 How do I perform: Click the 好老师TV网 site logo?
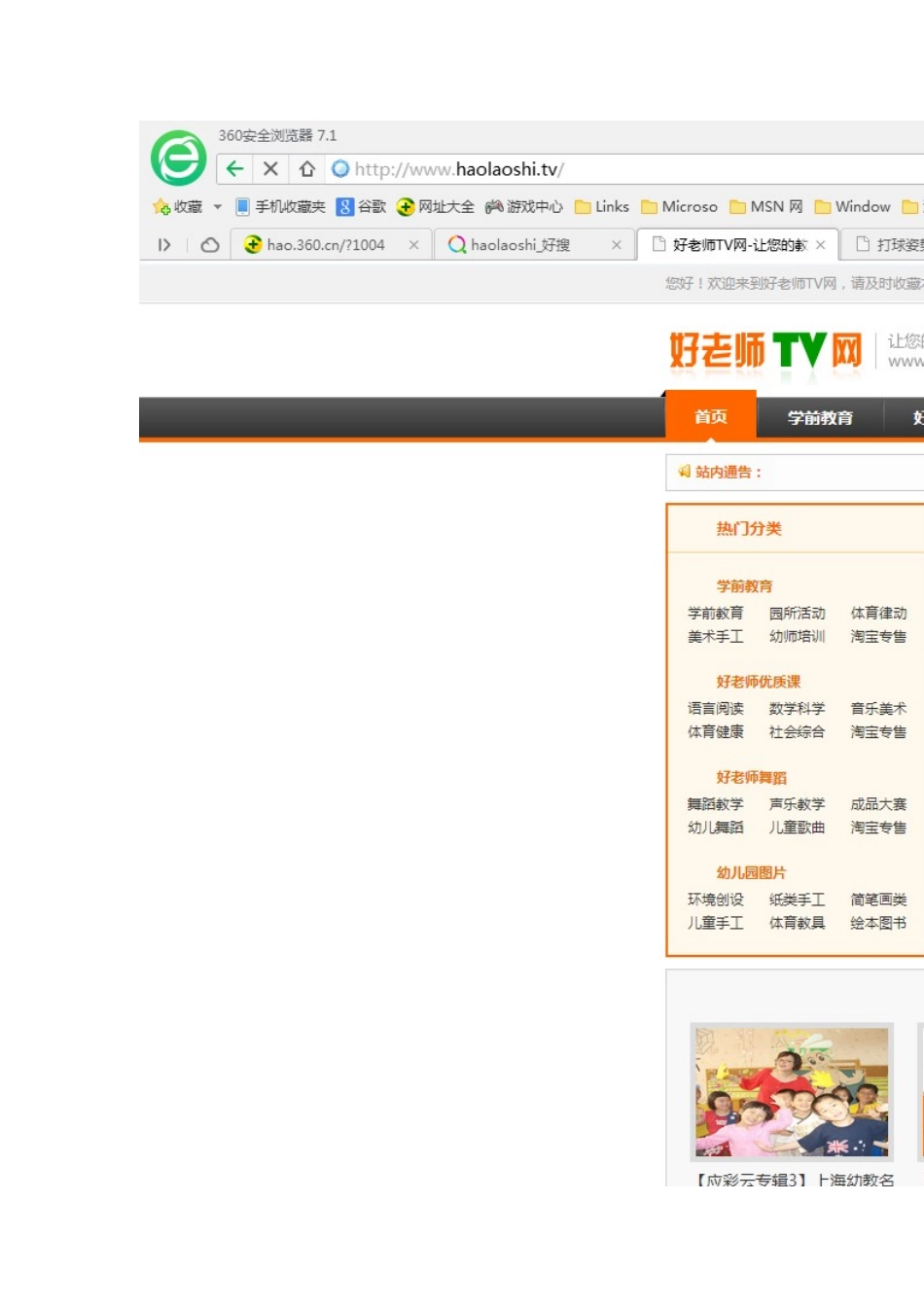[x=766, y=350]
